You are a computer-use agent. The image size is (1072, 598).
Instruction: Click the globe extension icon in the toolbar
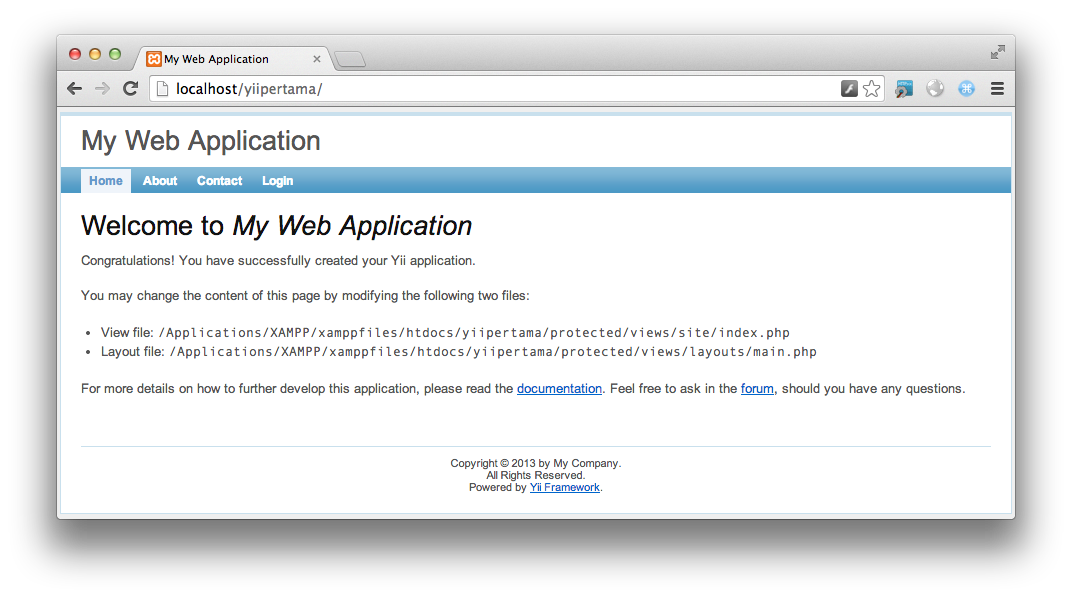tap(934, 88)
